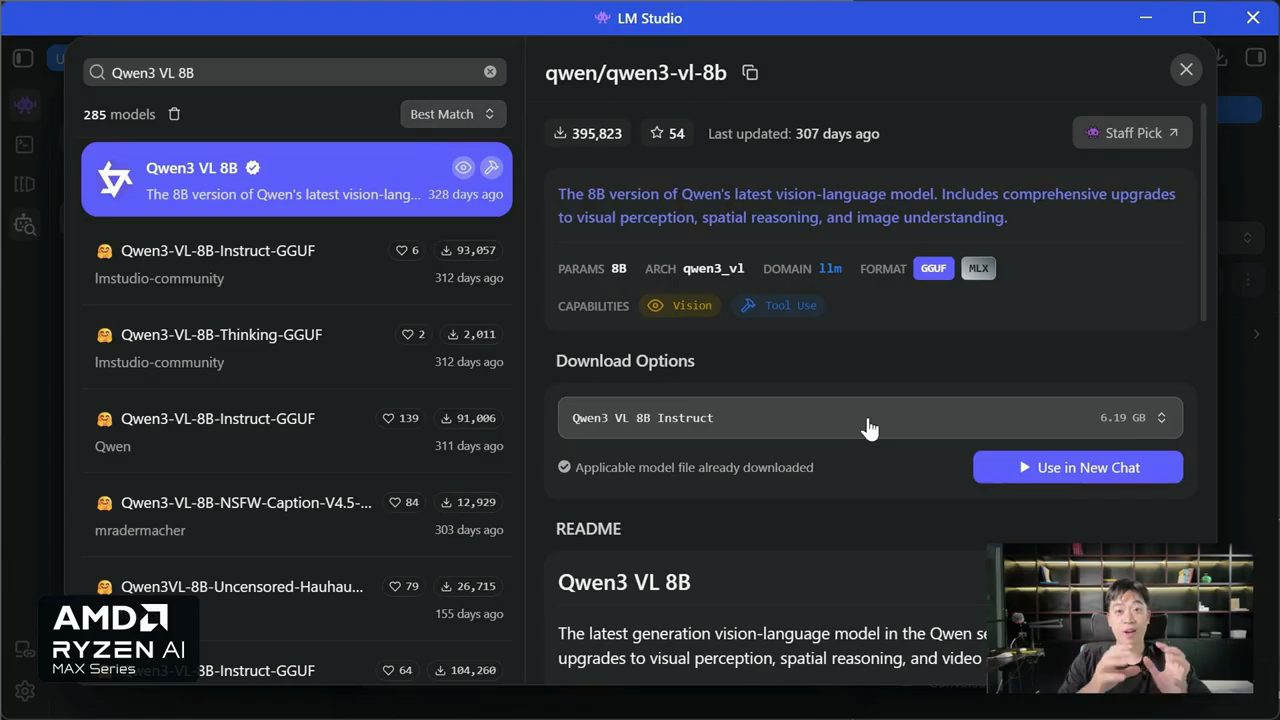Open the Staff Pick link
Screen dimensions: 1280x720
pyautogui.click(x=1132, y=132)
